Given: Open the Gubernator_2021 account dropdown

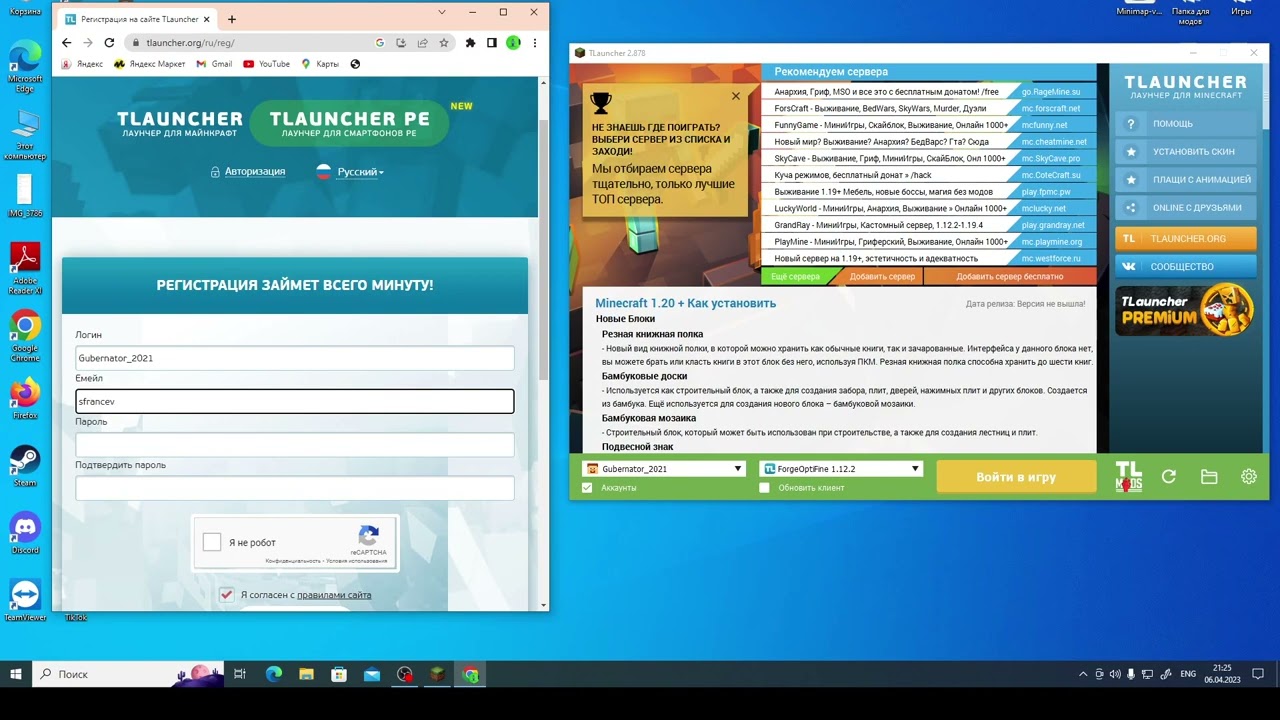Looking at the screenshot, I should 664,469.
